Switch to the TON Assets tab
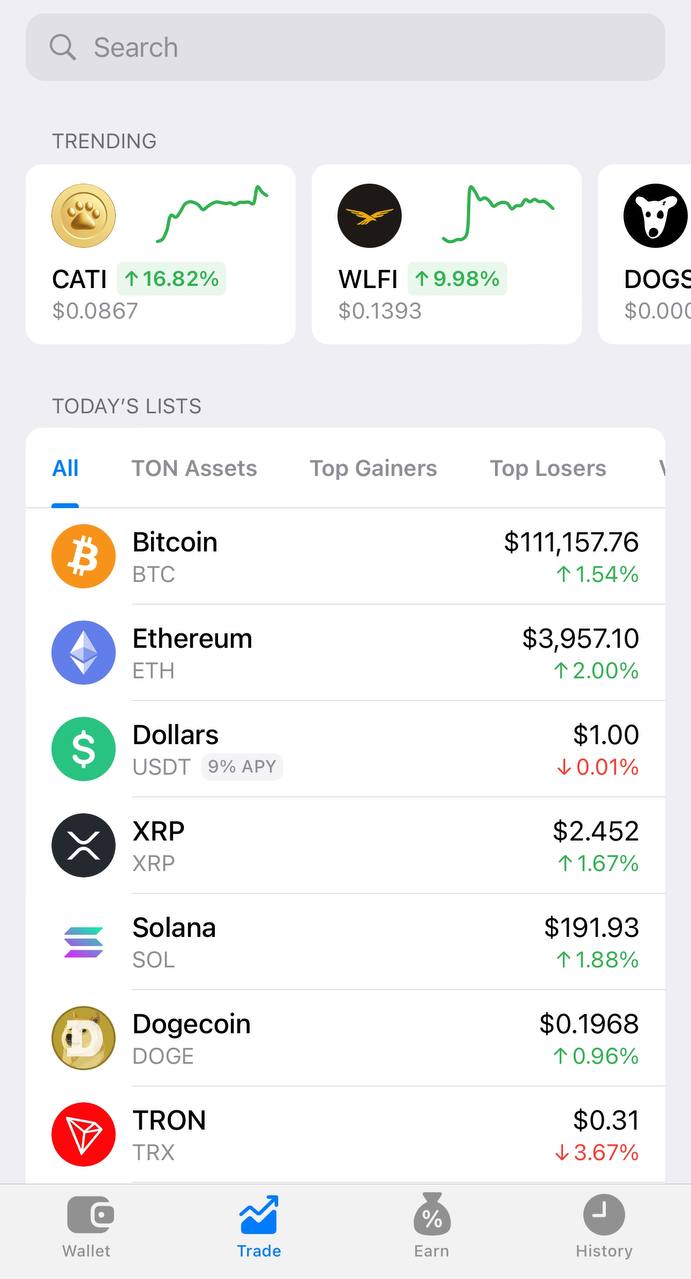 (194, 468)
